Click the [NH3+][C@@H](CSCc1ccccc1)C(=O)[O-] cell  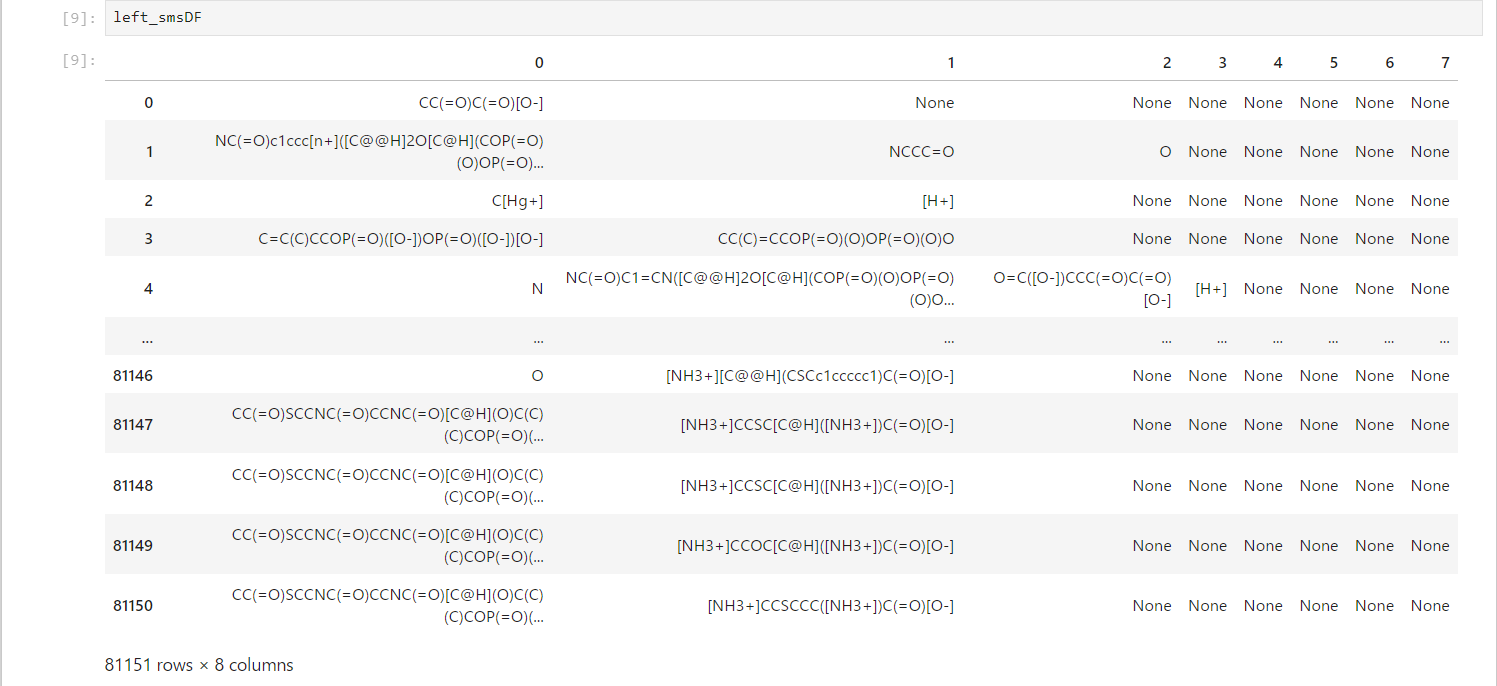click(x=810, y=376)
